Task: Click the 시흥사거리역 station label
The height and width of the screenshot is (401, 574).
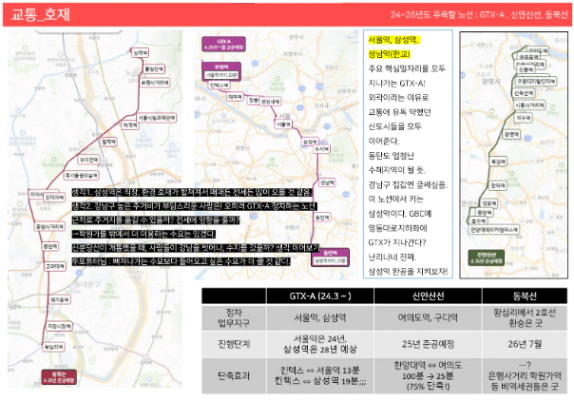Action: pyautogui.click(x=530, y=105)
